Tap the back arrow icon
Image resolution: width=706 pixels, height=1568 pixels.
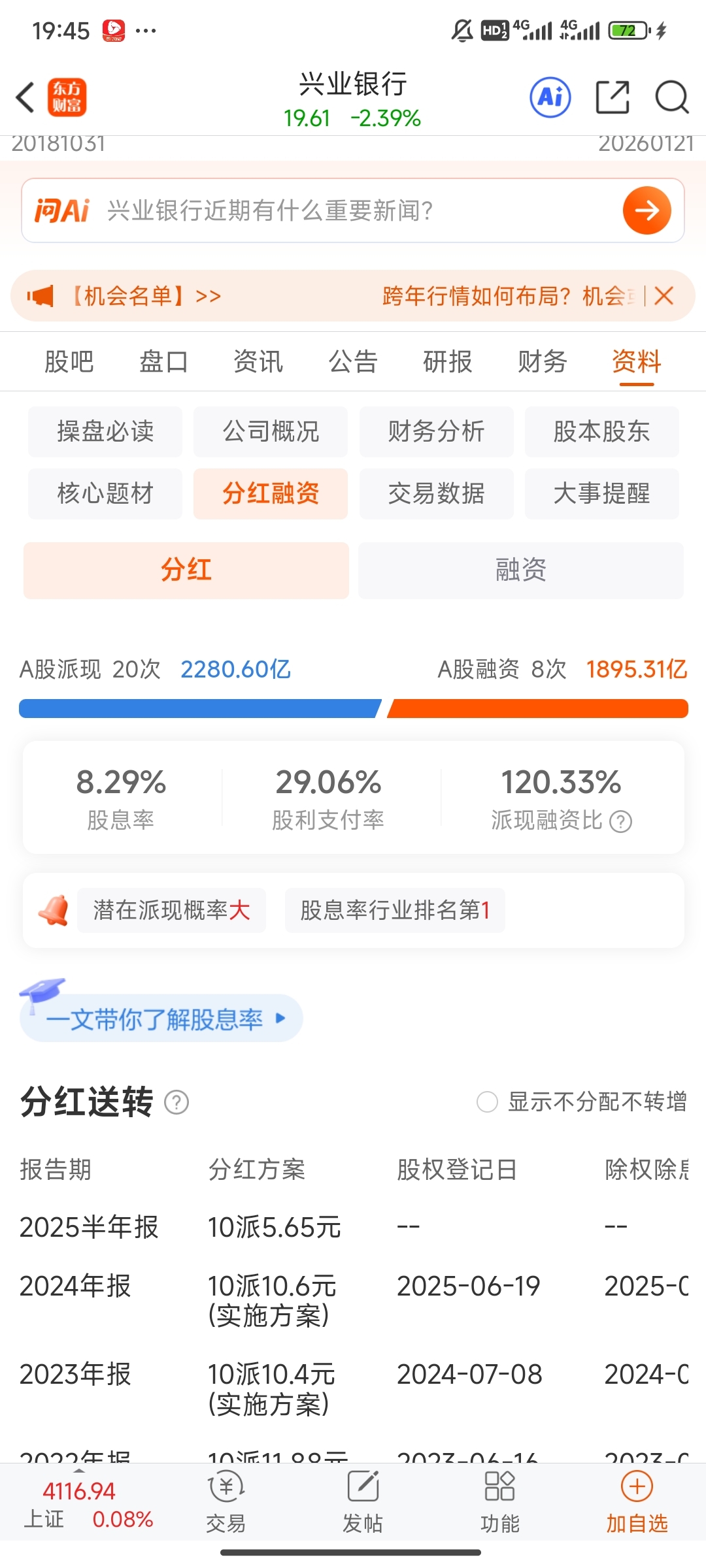(25, 98)
